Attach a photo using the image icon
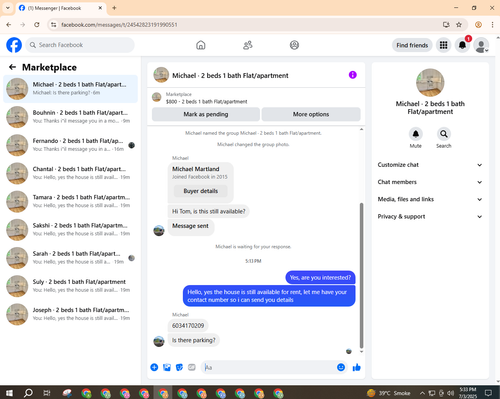500x399 pixels. (167, 367)
